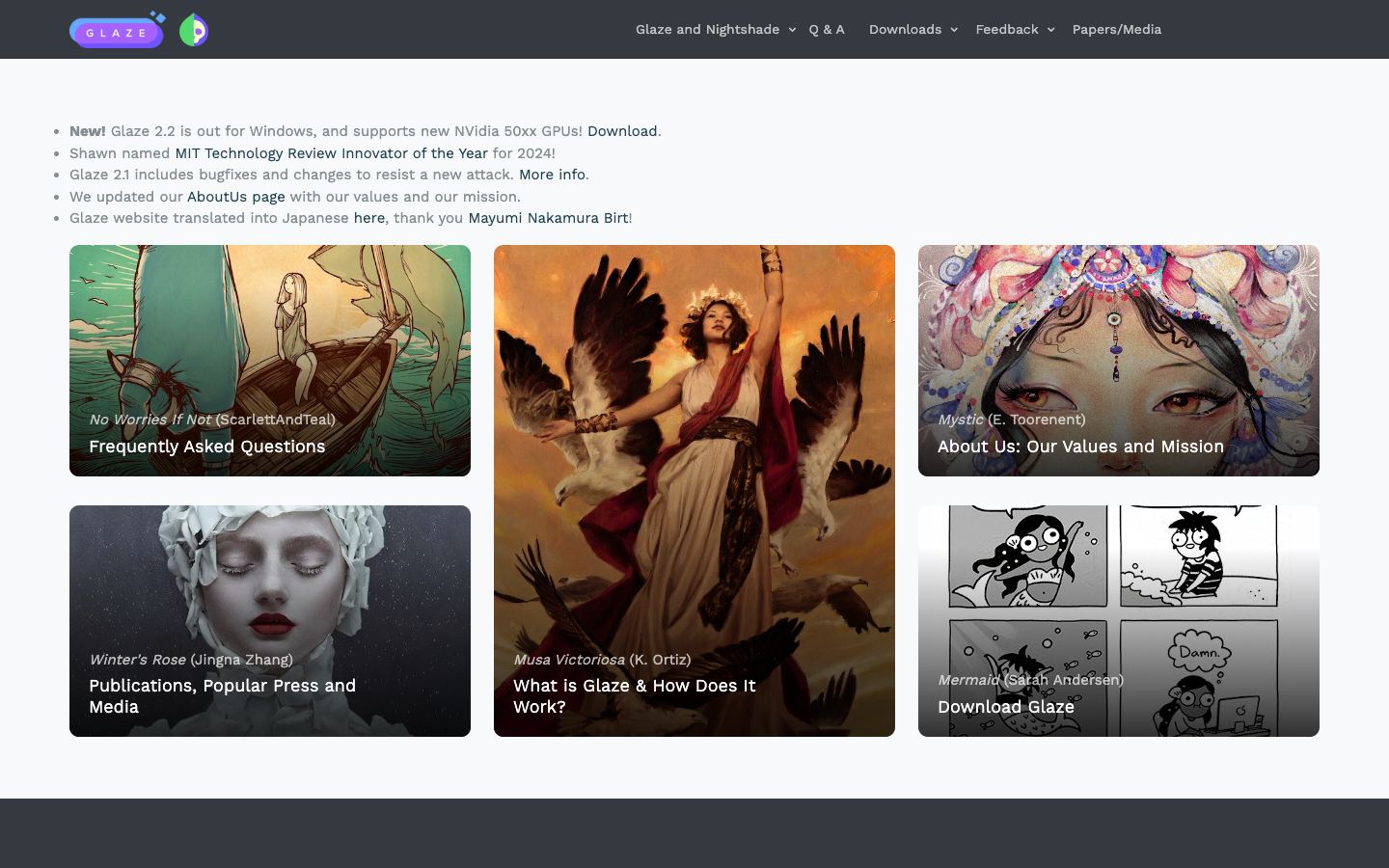
Task: Expand the Feedback menu chevron
Action: point(1051,30)
